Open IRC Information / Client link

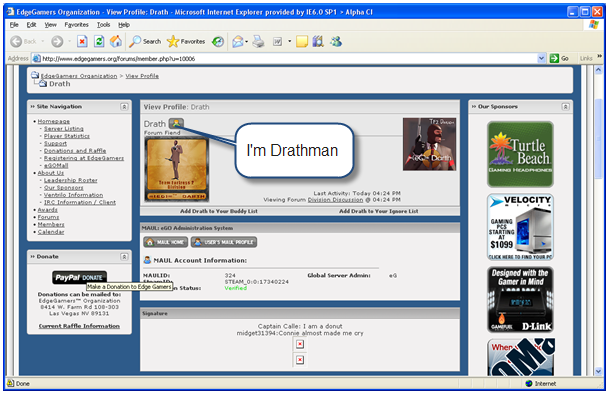pos(80,203)
